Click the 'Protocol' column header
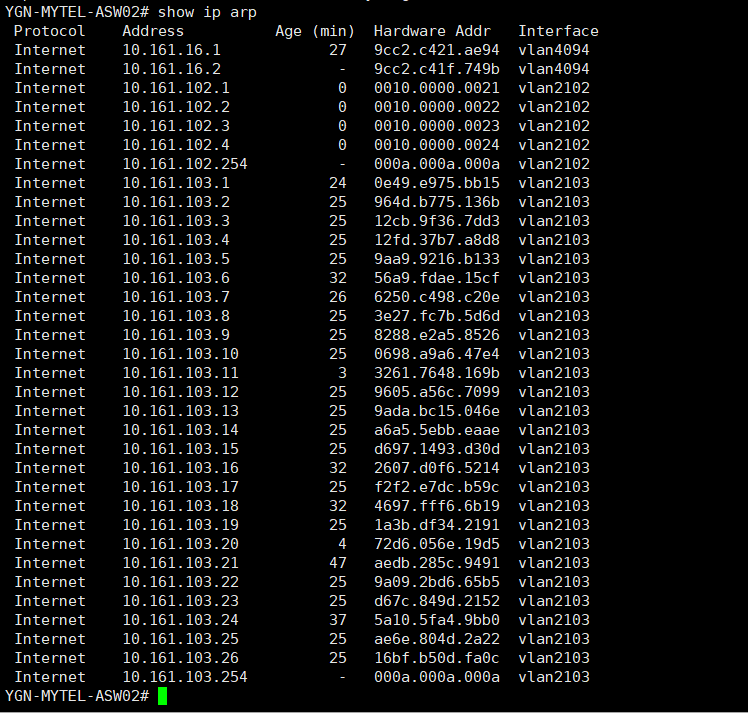Viewport: 748px width, 713px height. (x=50, y=31)
